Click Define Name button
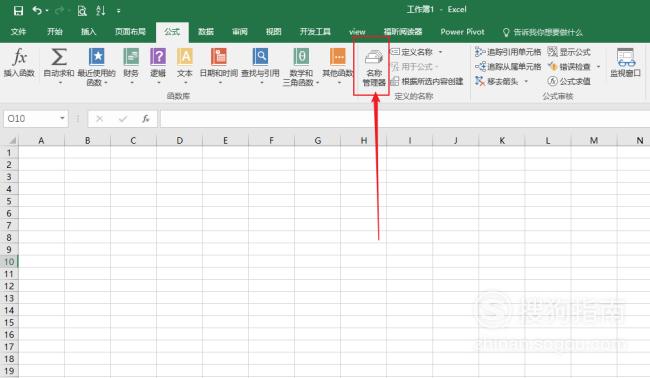 [x=412, y=52]
